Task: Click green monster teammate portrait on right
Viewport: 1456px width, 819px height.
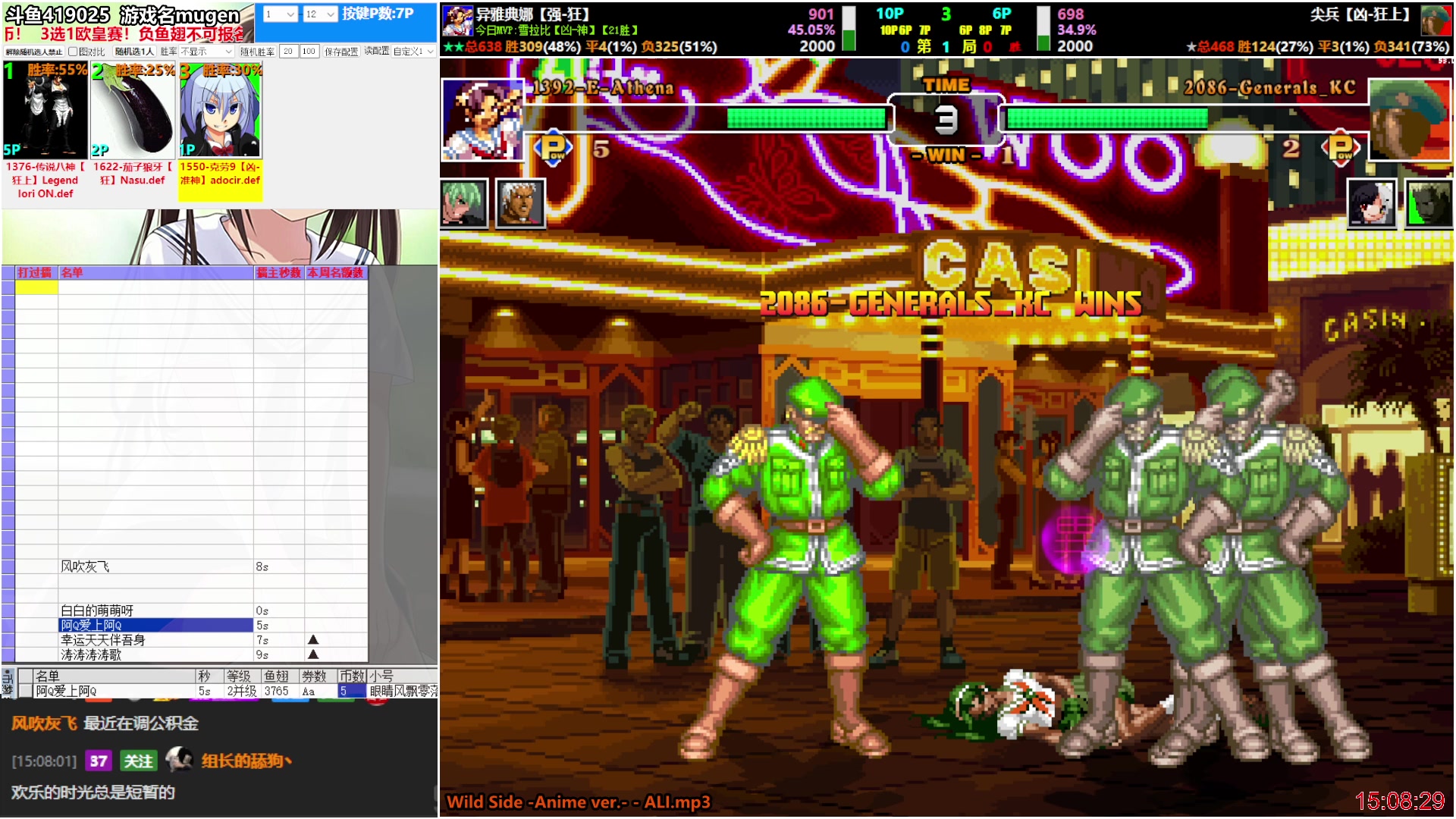Action: pos(1429,203)
